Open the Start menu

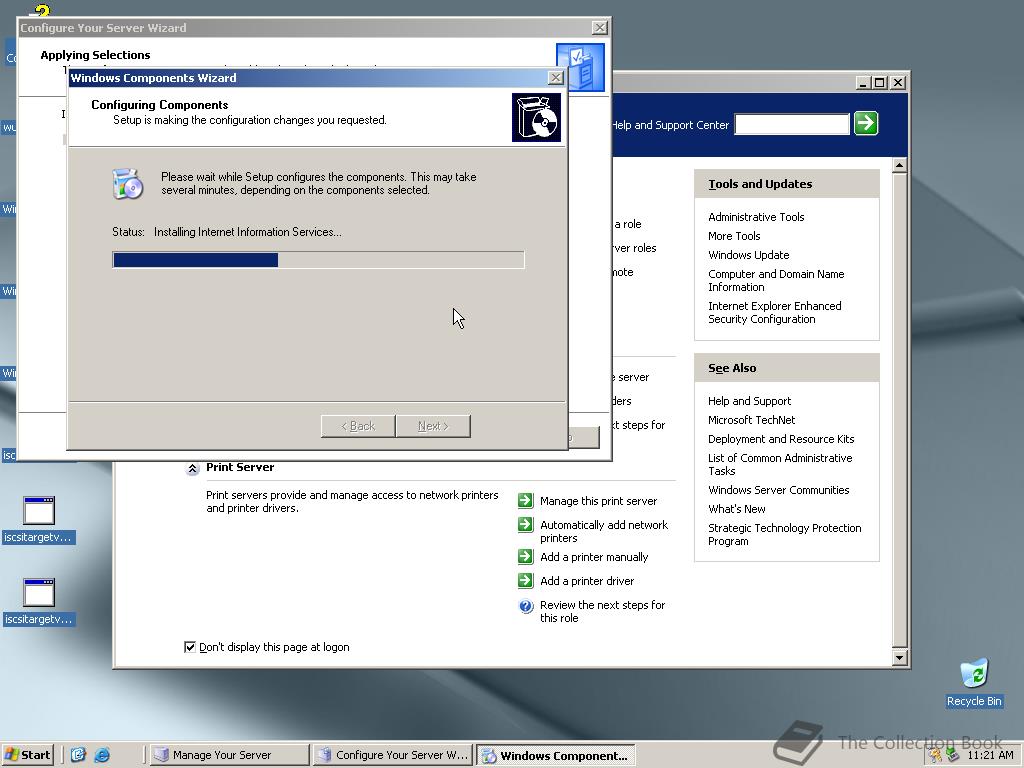click(27, 755)
